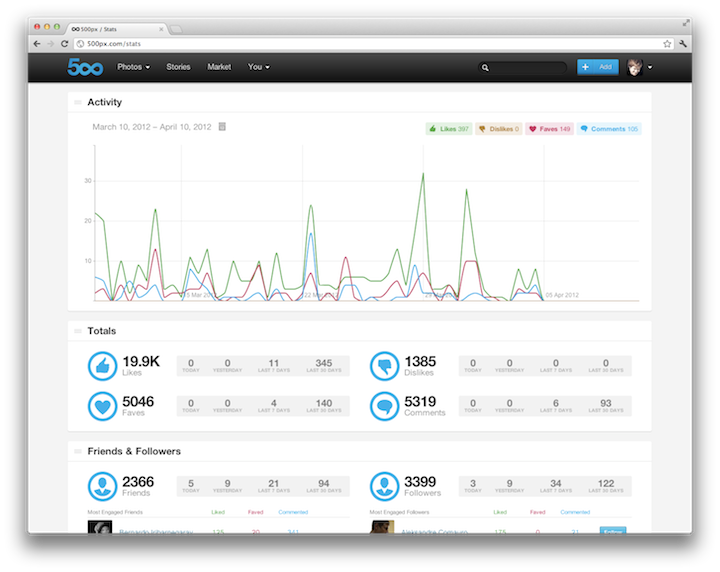Expand the You dropdown menu

[259, 67]
